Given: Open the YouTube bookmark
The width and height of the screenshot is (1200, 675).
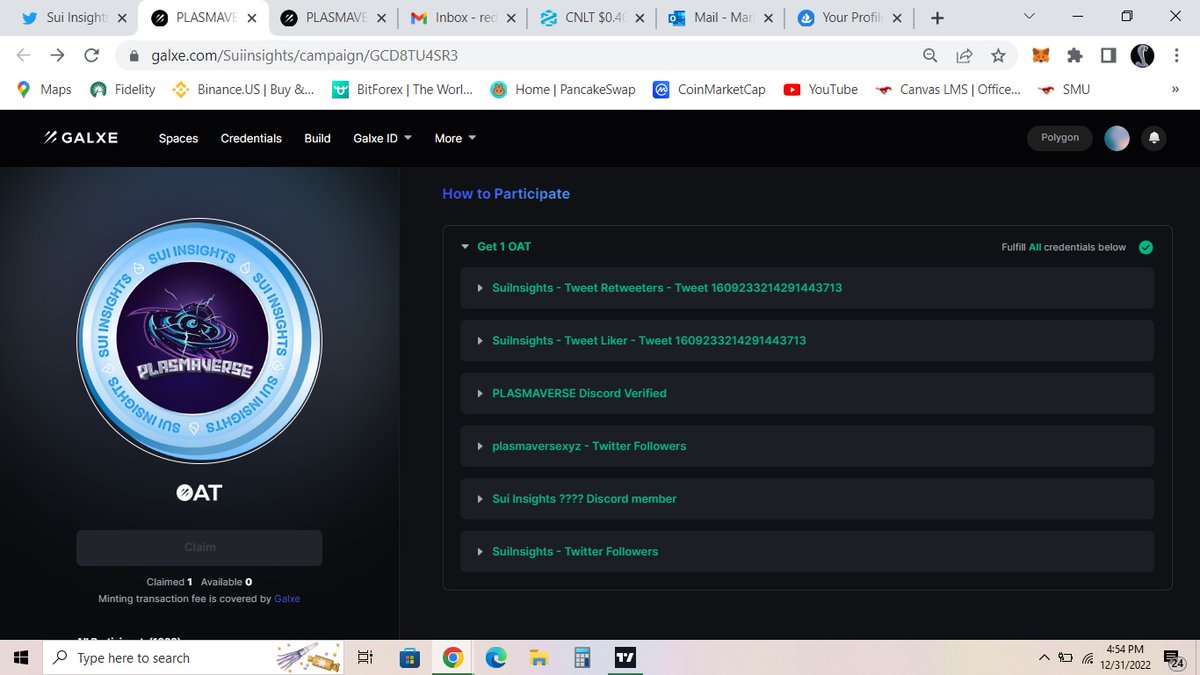Looking at the screenshot, I should coord(820,89).
